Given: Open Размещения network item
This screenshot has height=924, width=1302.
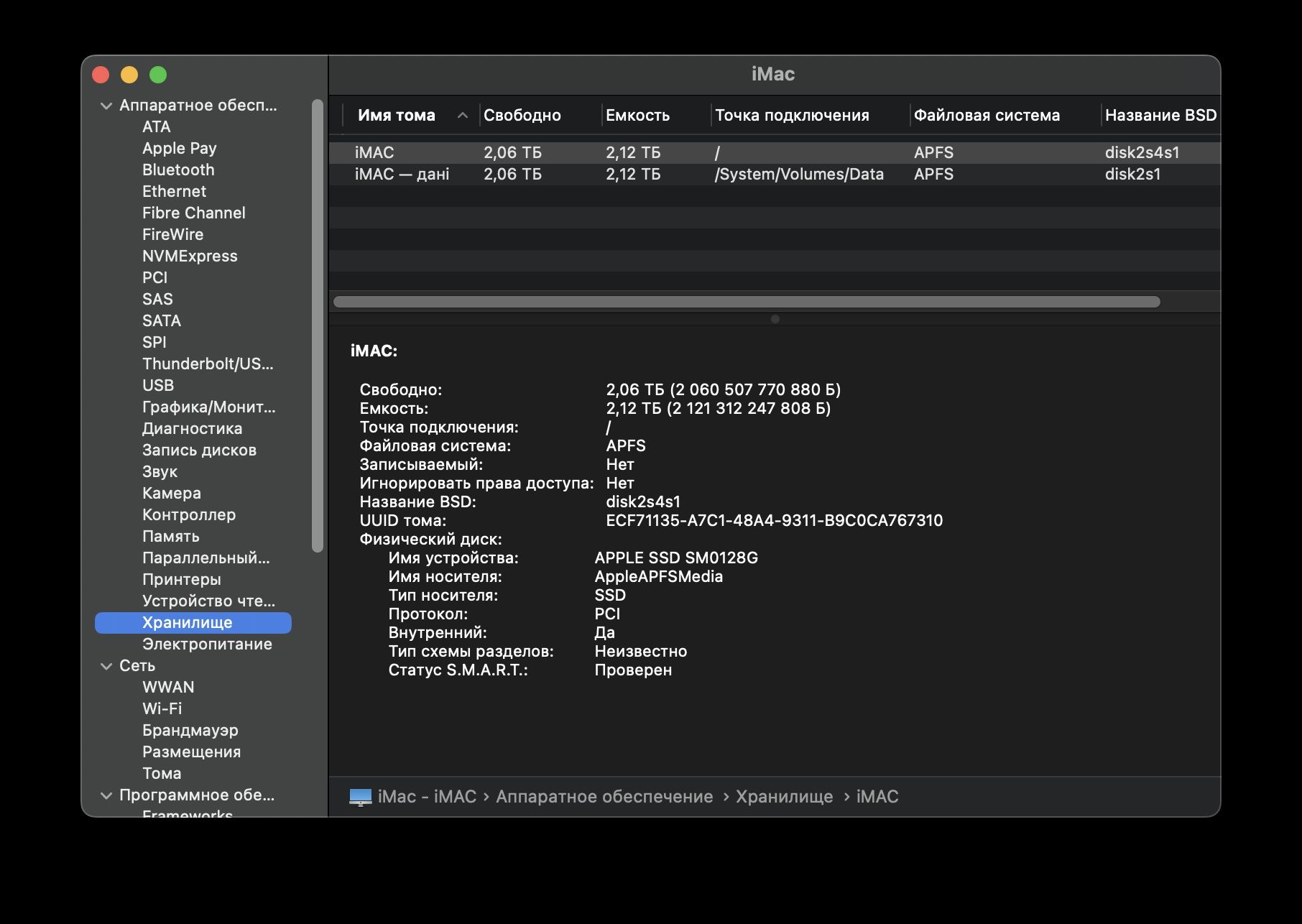Looking at the screenshot, I should click(x=191, y=752).
